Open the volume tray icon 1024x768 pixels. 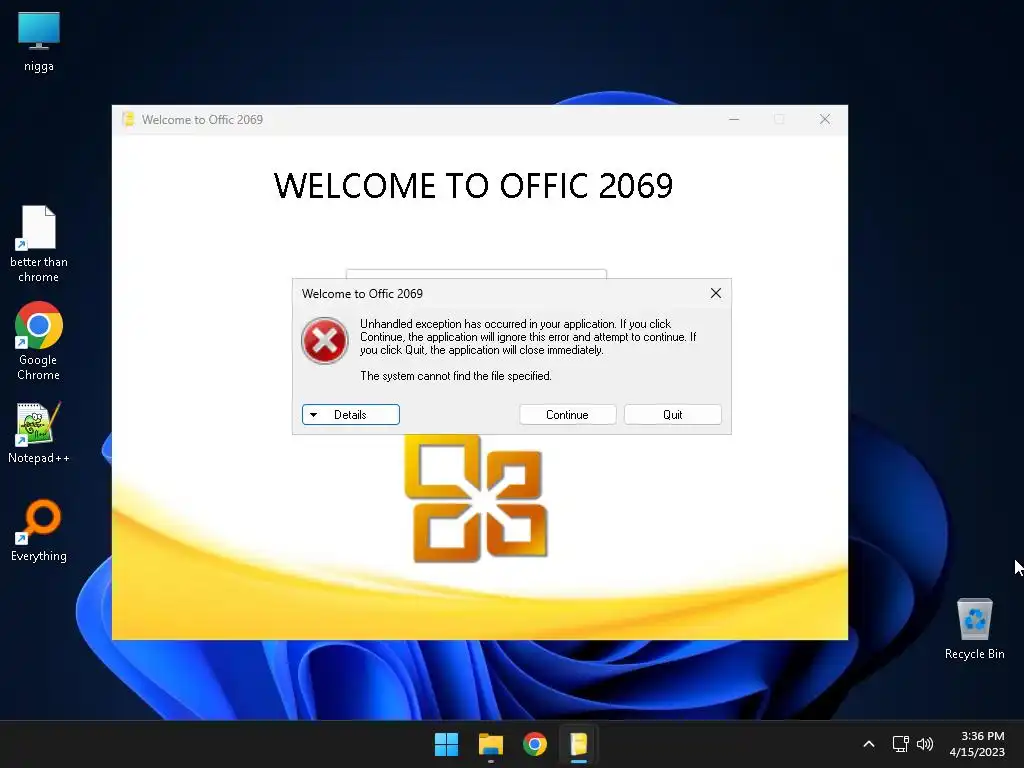(925, 744)
